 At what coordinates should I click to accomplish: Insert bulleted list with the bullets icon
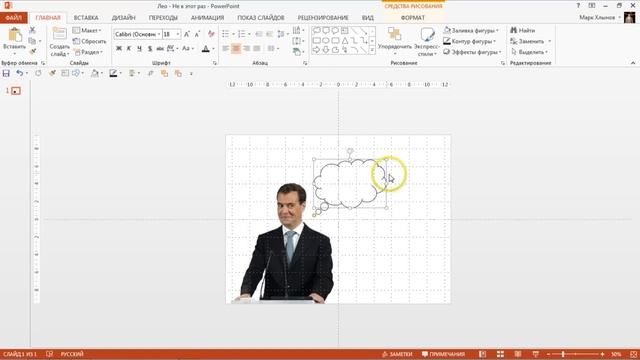pos(226,34)
